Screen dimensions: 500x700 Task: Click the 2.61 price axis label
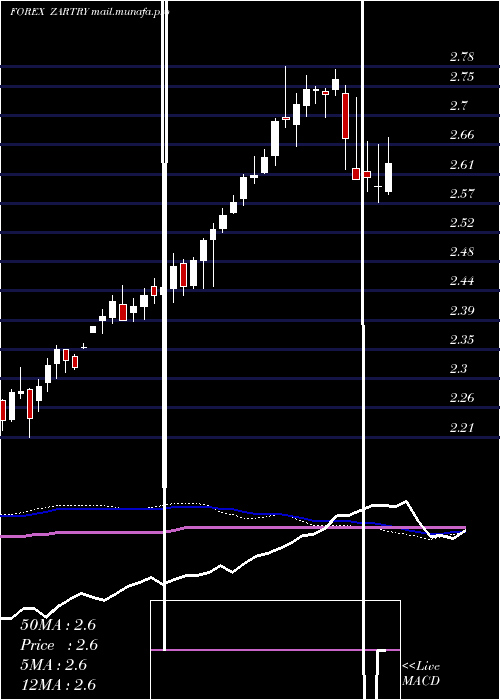click(462, 164)
